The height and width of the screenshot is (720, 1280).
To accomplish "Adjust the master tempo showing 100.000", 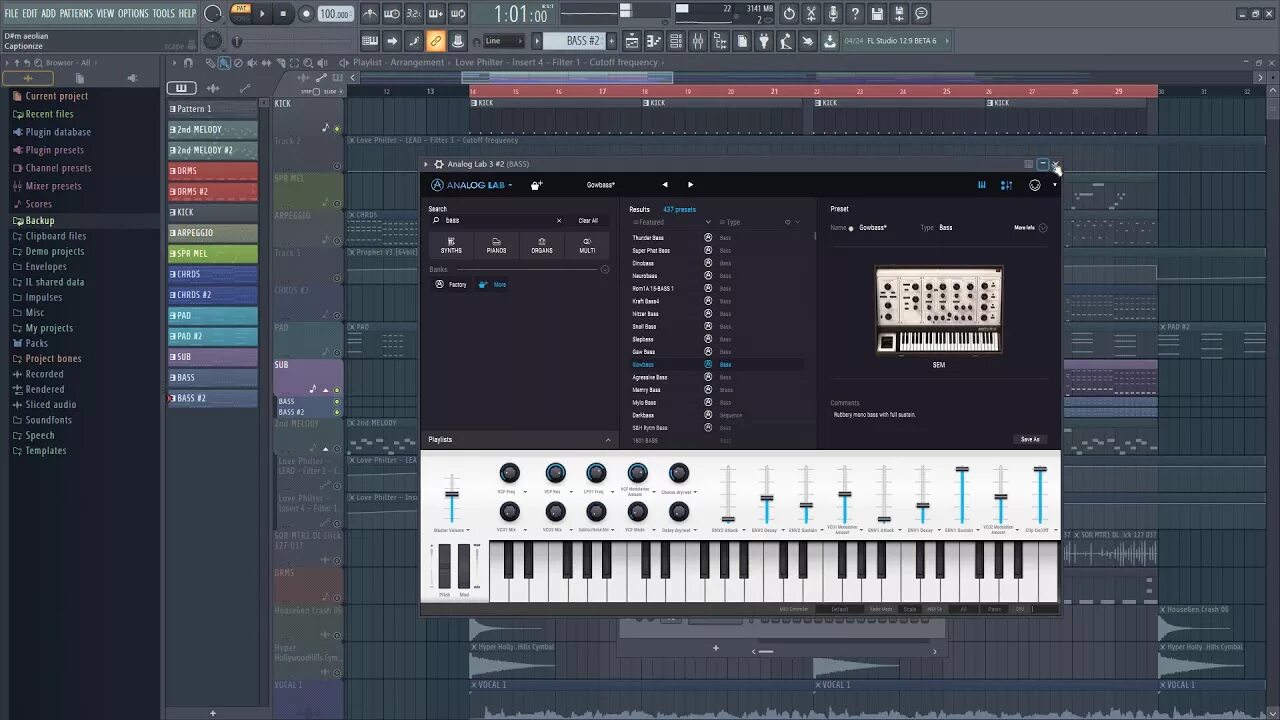I will (335, 13).
